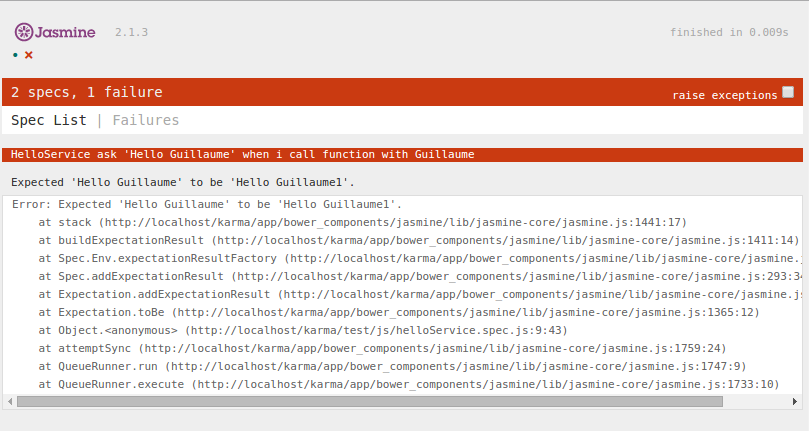The height and width of the screenshot is (431, 809).
Task: Click the bold line "Expected 'Hello Guillaume' to be"
Action: (x=183, y=182)
